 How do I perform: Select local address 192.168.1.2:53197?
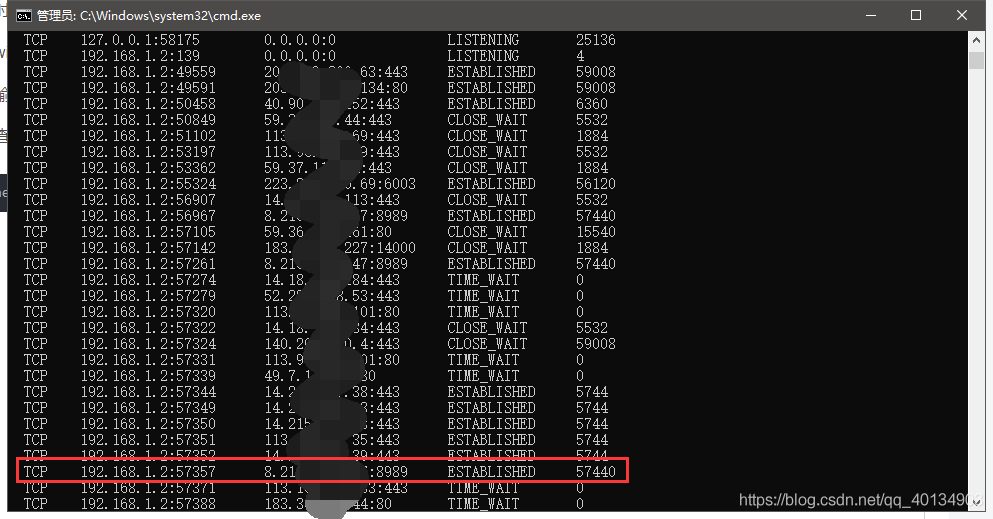pyautogui.click(x=148, y=152)
